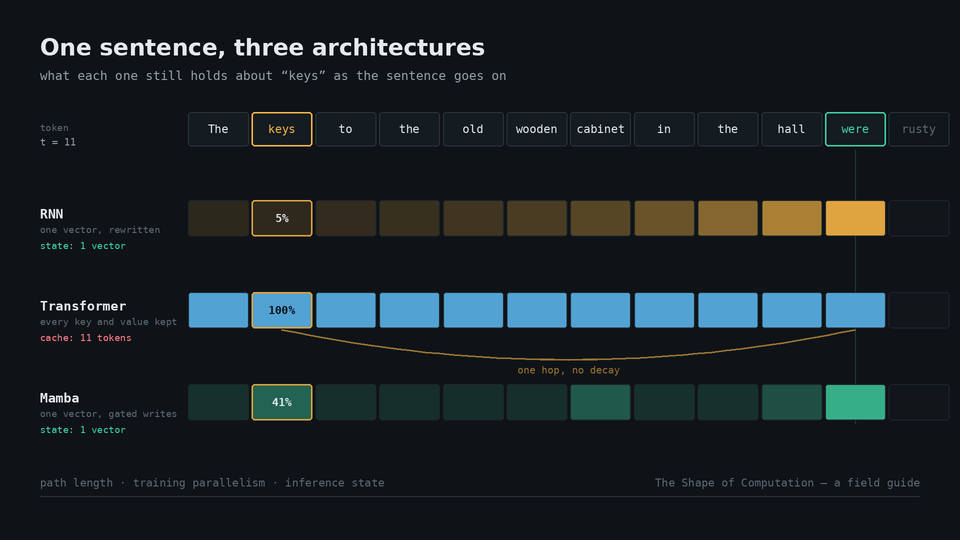This screenshot has width=960, height=540.
Task: Click the RNN cell under 'hall'
Action: tap(791, 218)
